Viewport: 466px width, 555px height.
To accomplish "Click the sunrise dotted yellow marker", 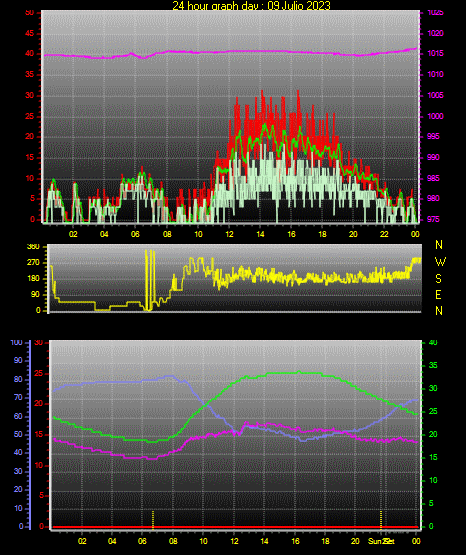I will click(x=153, y=520).
